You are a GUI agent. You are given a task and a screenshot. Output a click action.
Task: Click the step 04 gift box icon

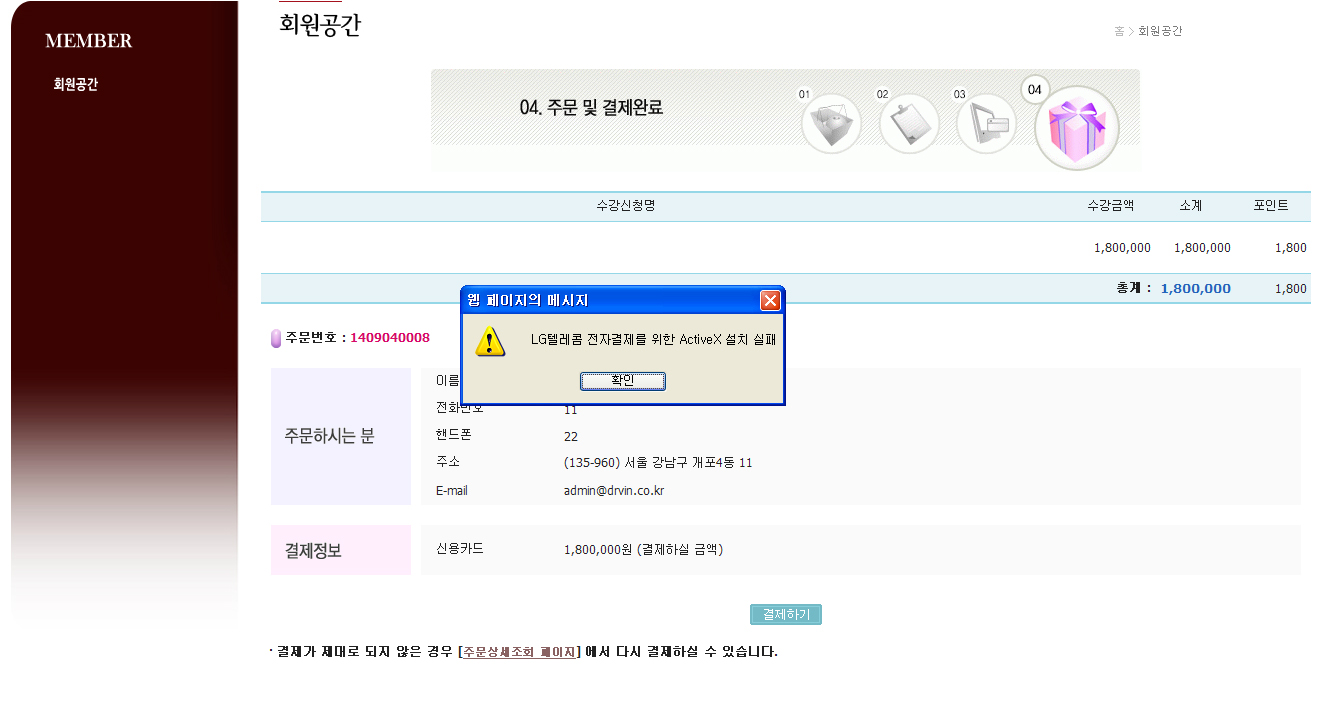[x=1076, y=129]
